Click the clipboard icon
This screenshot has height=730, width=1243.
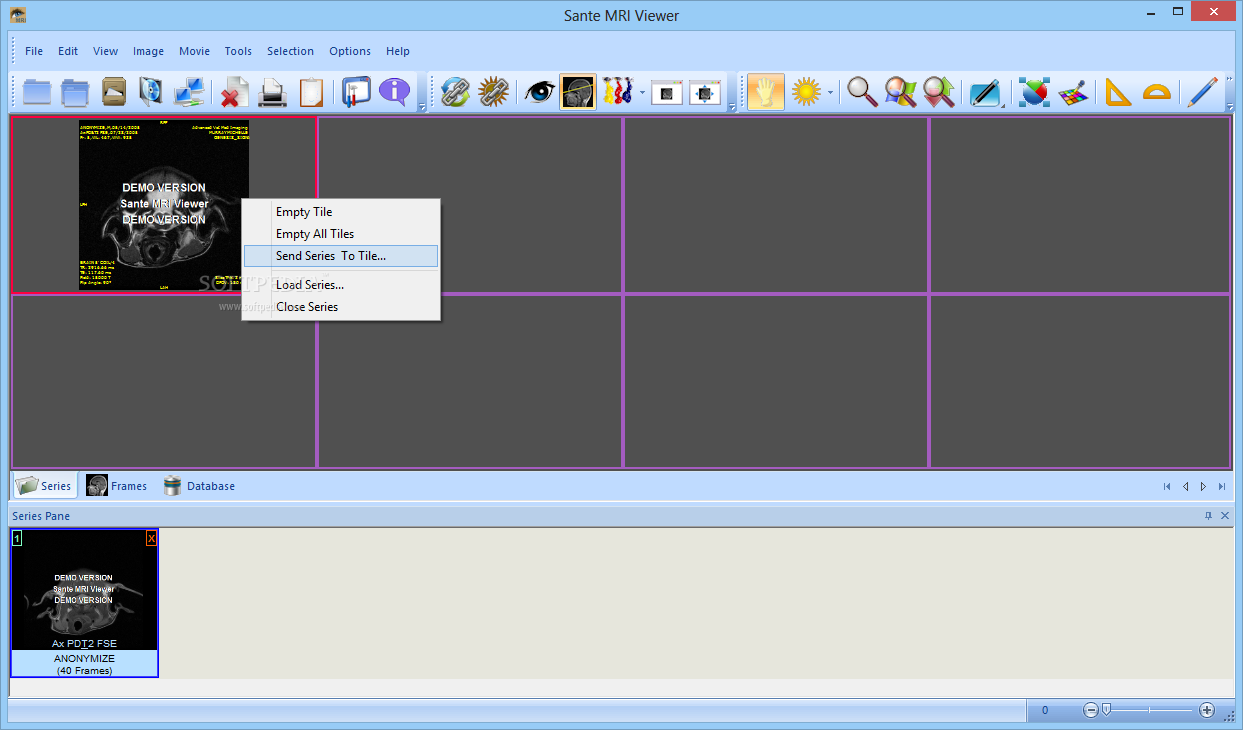(311, 92)
